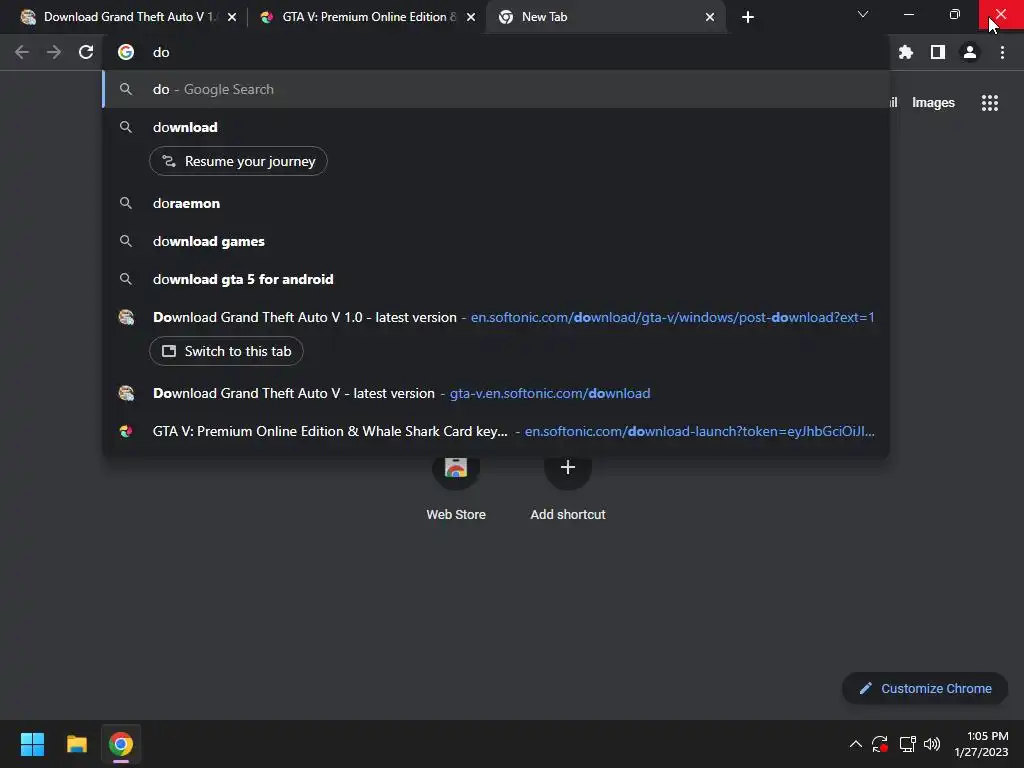Open Google apps grid icon
Viewport: 1024px width, 768px height.
point(990,103)
